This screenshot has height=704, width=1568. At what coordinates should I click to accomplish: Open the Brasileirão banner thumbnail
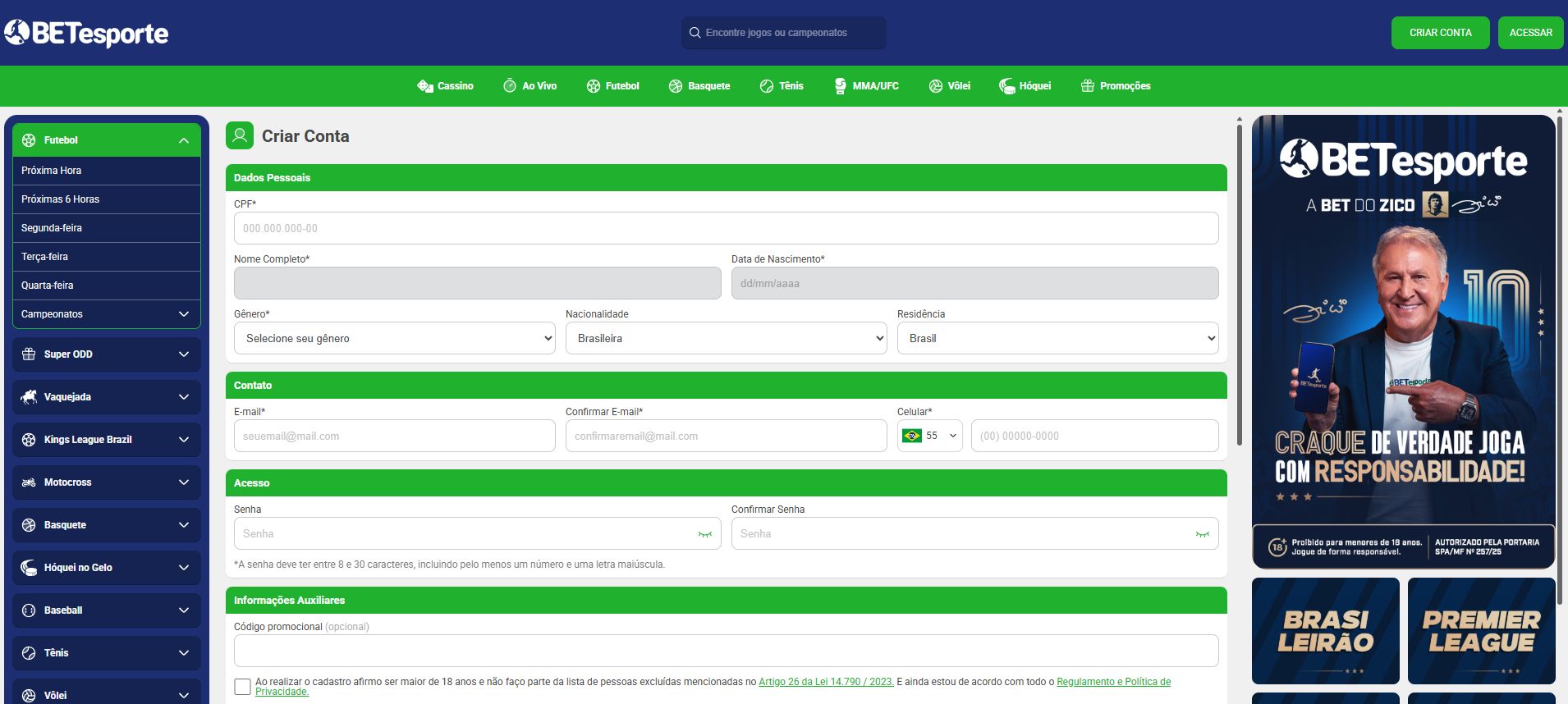(x=1326, y=631)
